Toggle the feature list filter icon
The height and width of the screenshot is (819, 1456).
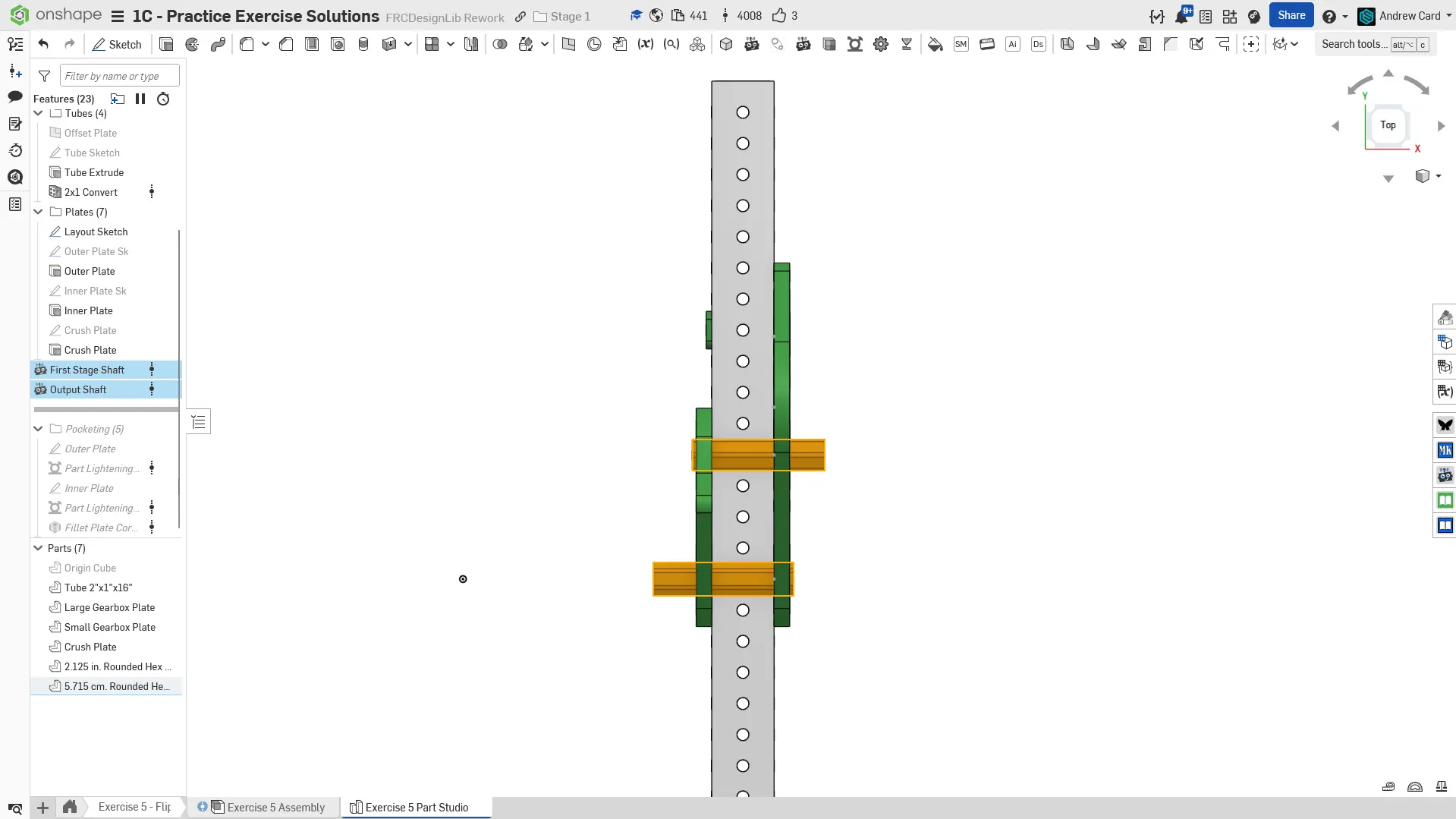(45, 76)
